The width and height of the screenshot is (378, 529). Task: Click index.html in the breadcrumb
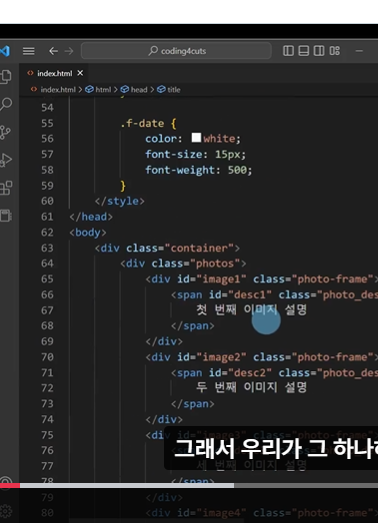tap(58, 89)
